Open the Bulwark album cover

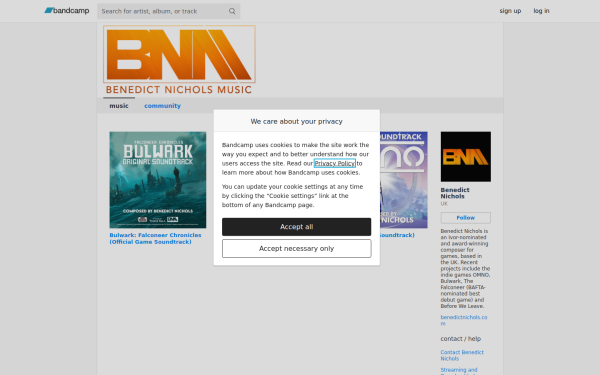tap(158, 180)
